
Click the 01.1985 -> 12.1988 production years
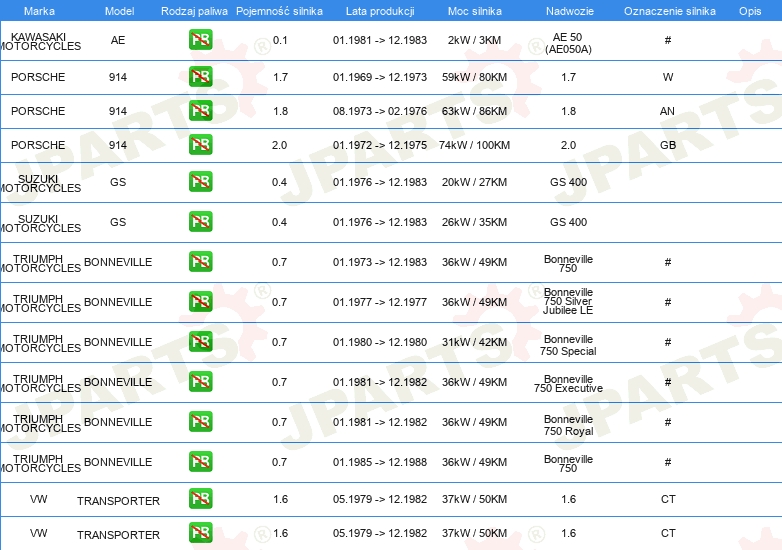click(380, 462)
